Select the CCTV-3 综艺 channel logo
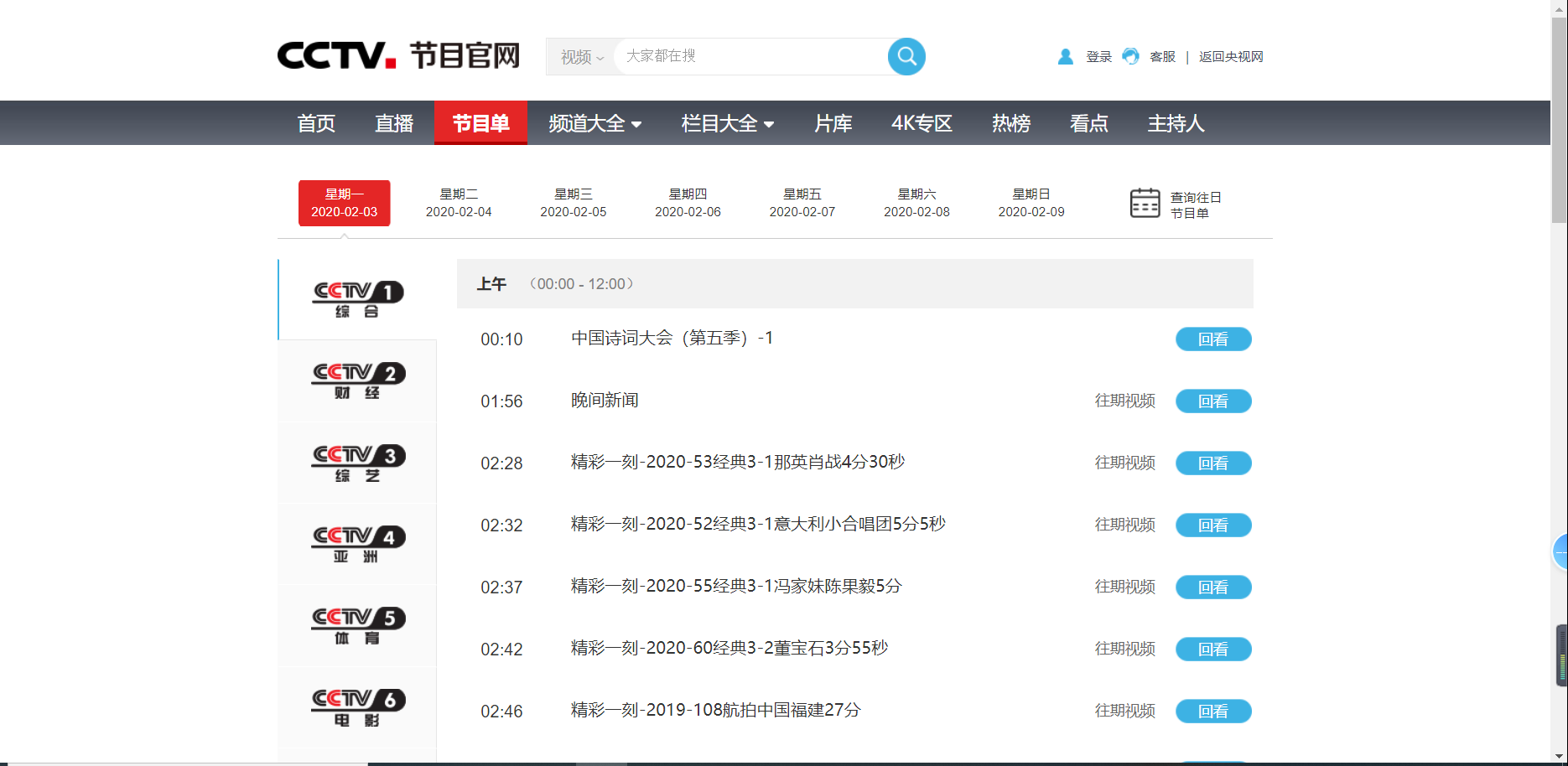Image resolution: width=1568 pixels, height=766 pixels. [358, 463]
